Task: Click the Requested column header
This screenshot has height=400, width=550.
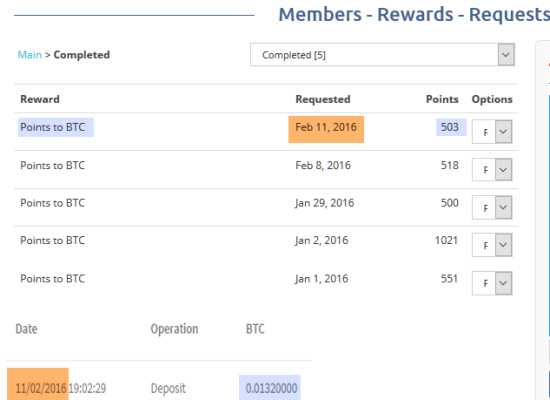Action: (323, 99)
